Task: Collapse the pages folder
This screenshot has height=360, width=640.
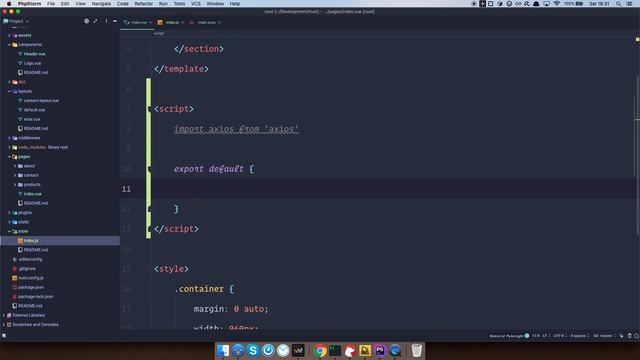Action: pos(9,157)
